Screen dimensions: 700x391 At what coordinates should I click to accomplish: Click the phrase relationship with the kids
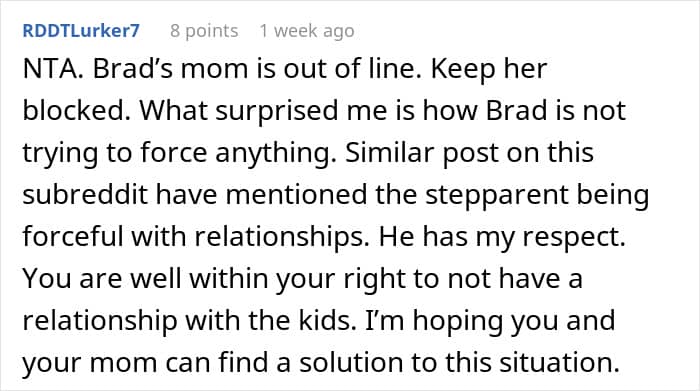(x=189, y=320)
